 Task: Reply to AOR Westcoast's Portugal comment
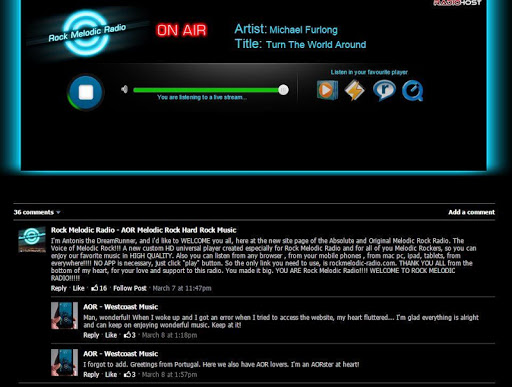[x=91, y=375]
